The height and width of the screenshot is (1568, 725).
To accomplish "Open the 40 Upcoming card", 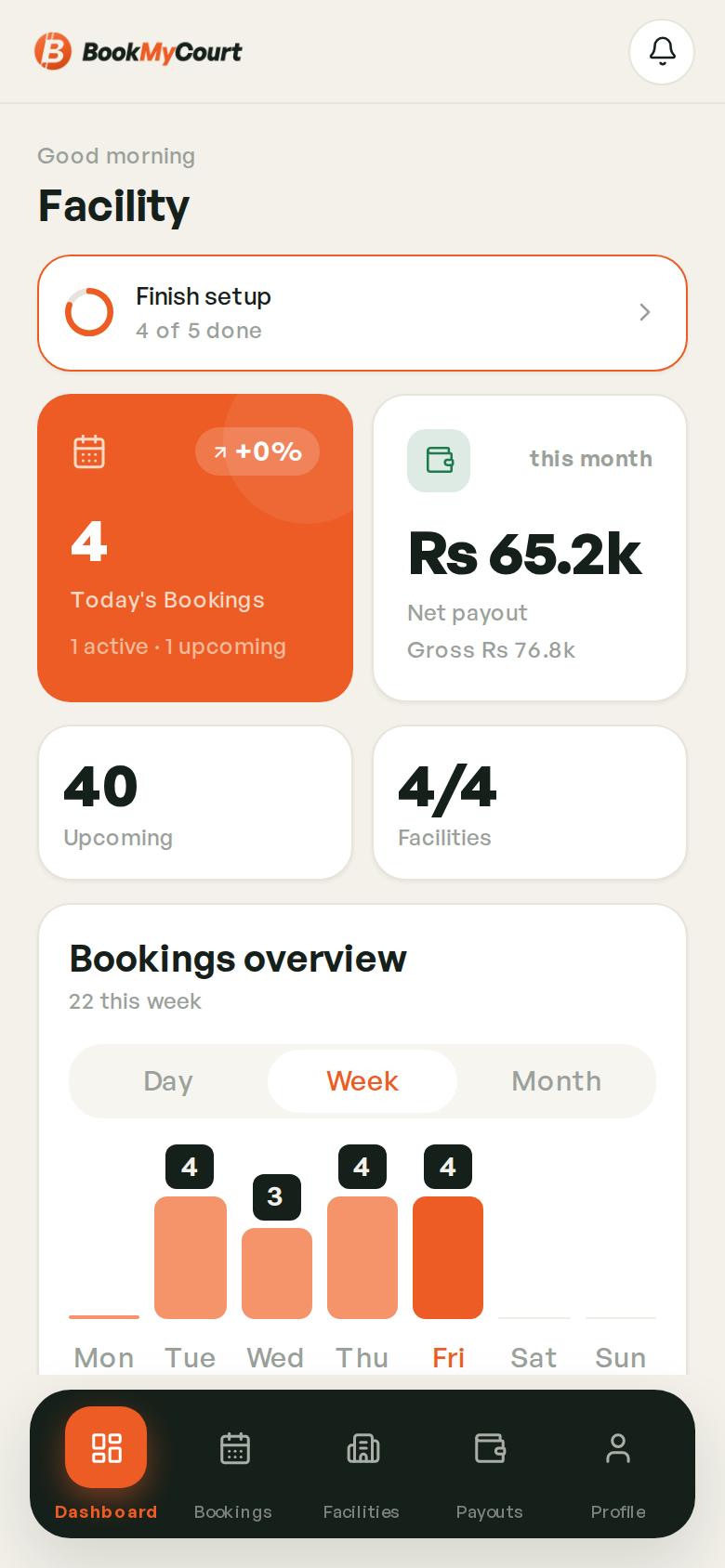I will click(195, 803).
